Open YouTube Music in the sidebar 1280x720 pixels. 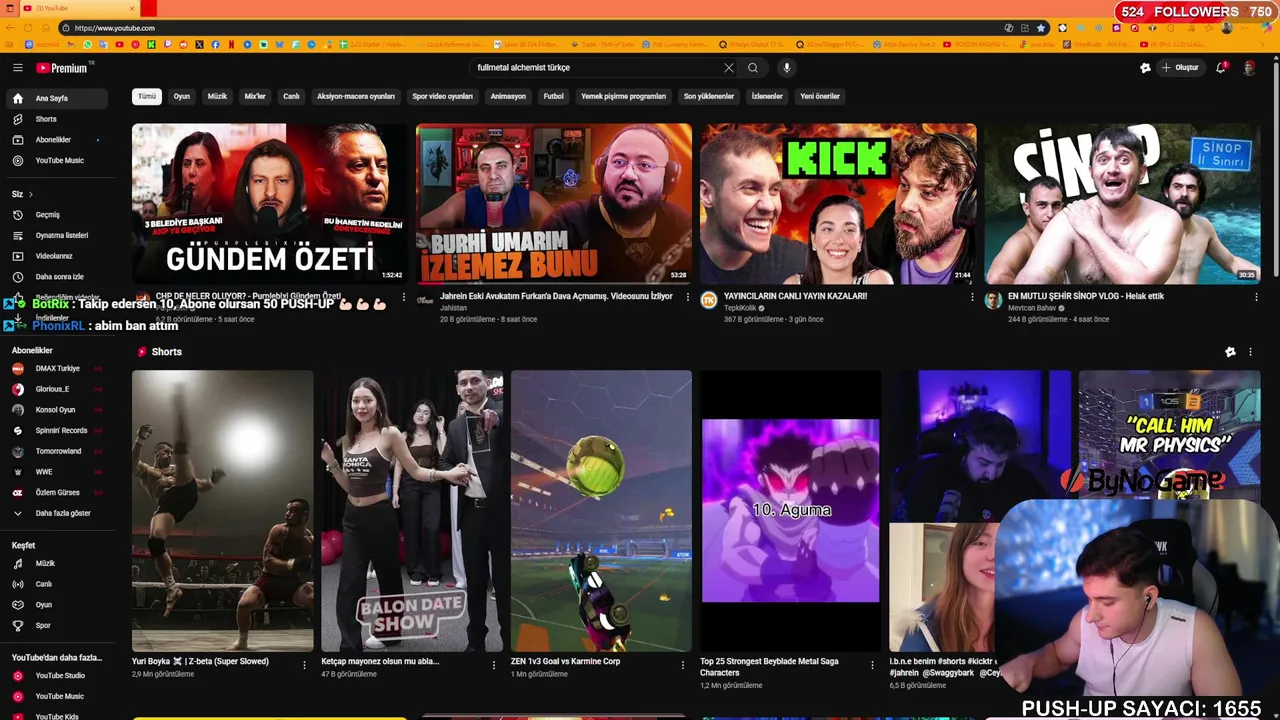[57, 160]
